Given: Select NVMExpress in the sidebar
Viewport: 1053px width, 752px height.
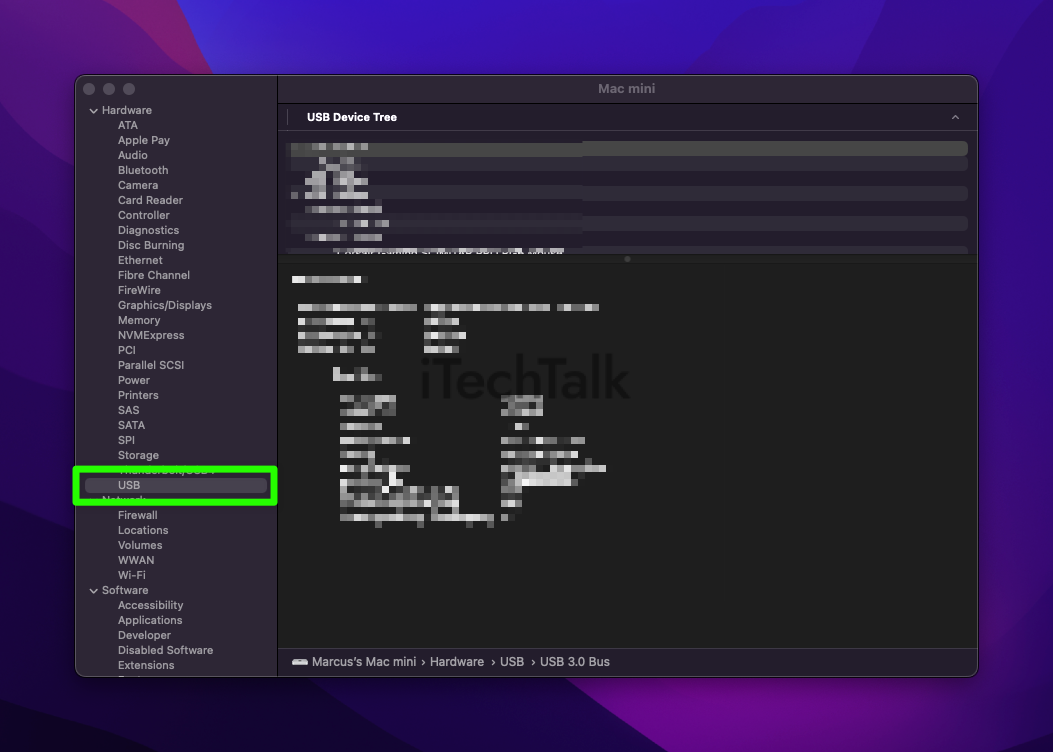Looking at the screenshot, I should 151,335.
